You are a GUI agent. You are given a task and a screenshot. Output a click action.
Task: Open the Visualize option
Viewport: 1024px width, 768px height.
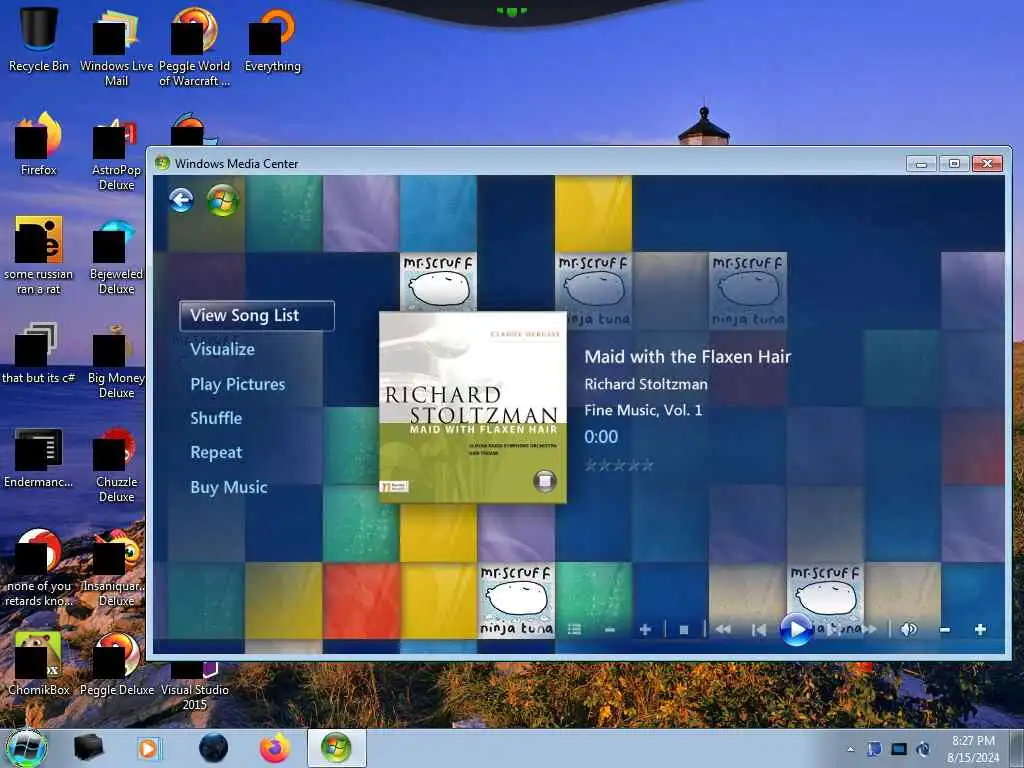[x=223, y=349]
